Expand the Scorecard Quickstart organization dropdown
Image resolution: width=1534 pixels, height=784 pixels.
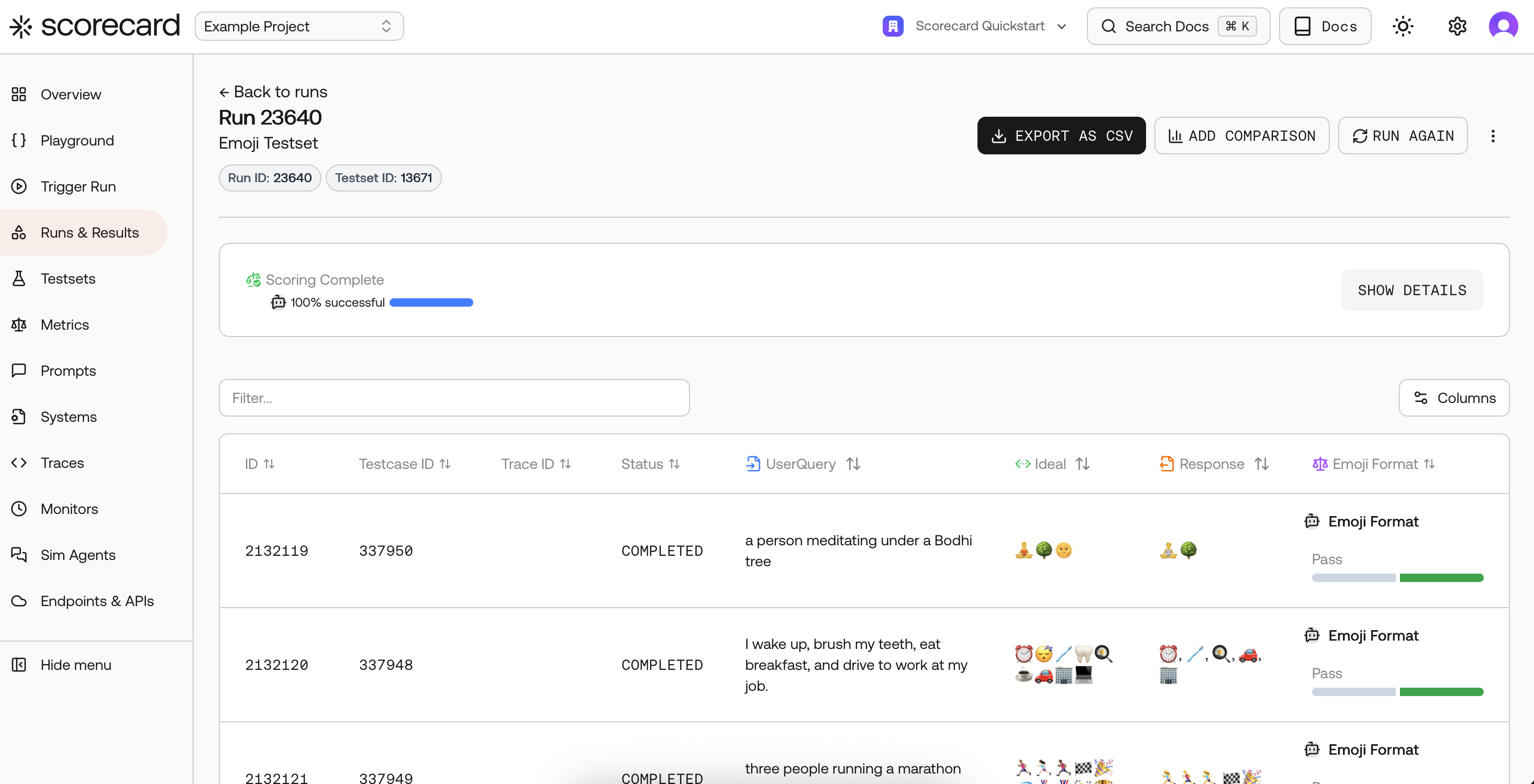click(1062, 26)
